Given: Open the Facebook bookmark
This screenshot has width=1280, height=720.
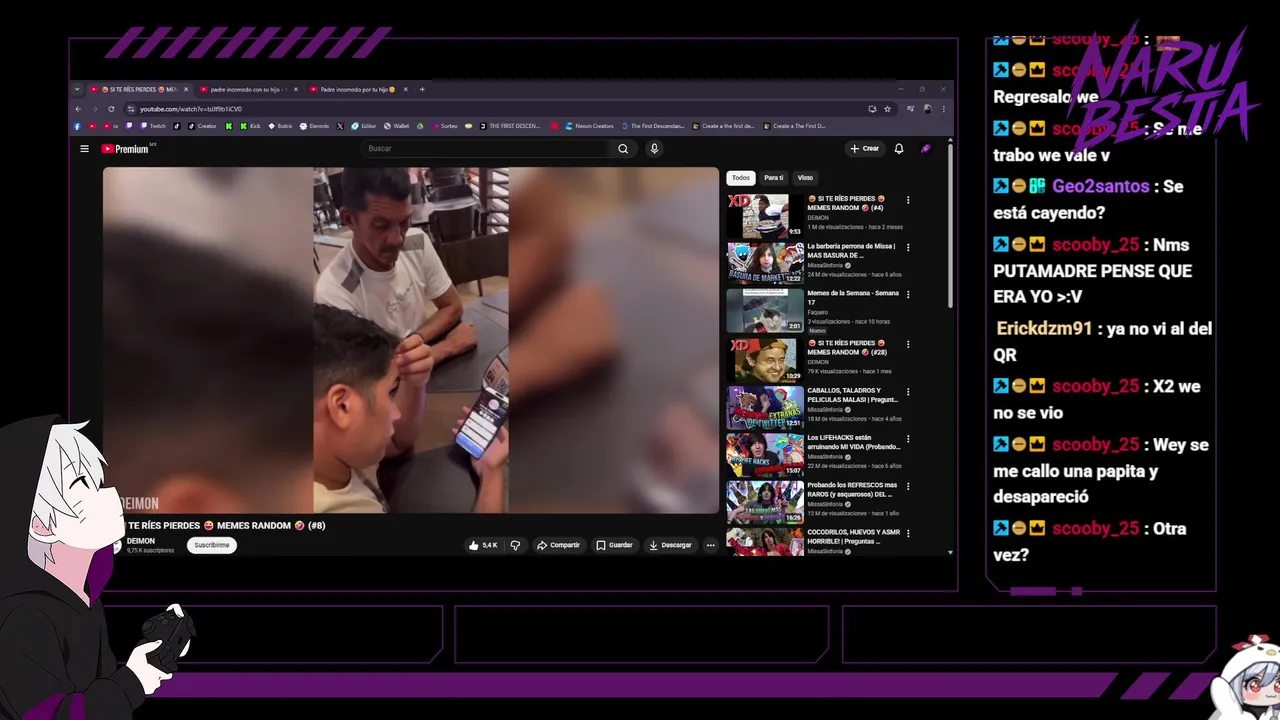Looking at the screenshot, I should coord(77,126).
